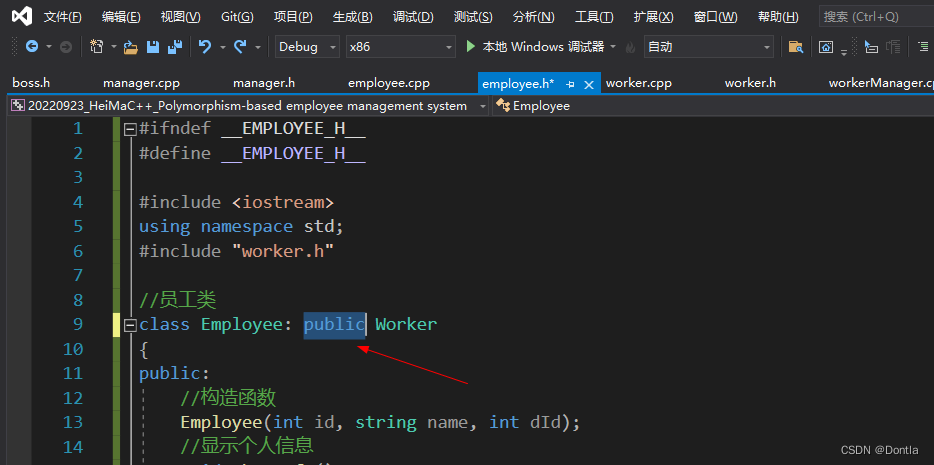Collapse the #ifndef block on line 1
The width and height of the screenshot is (934, 465).
pos(129,129)
